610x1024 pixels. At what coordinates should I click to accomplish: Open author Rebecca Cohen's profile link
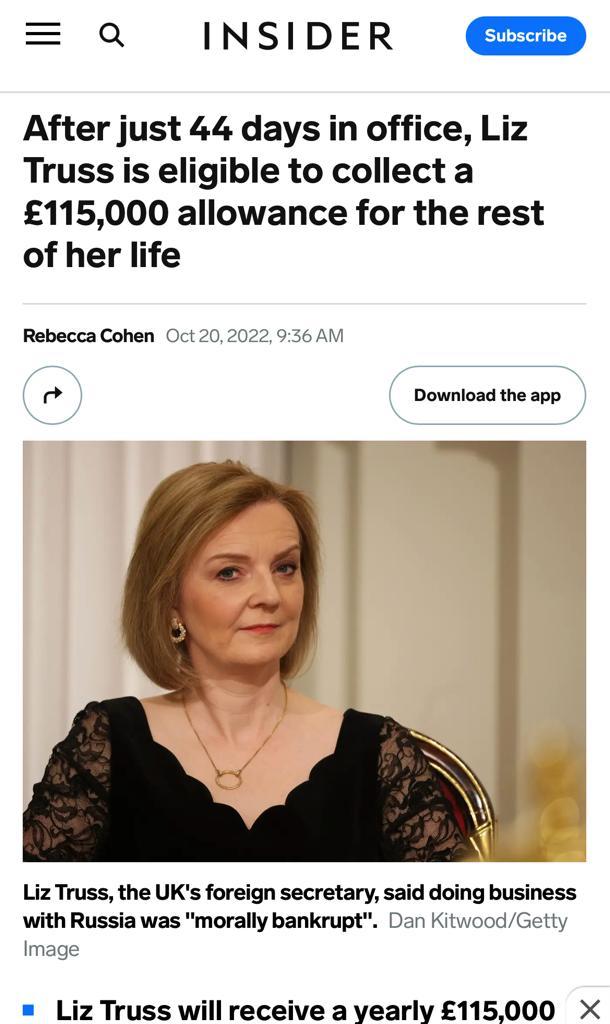click(x=88, y=336)
